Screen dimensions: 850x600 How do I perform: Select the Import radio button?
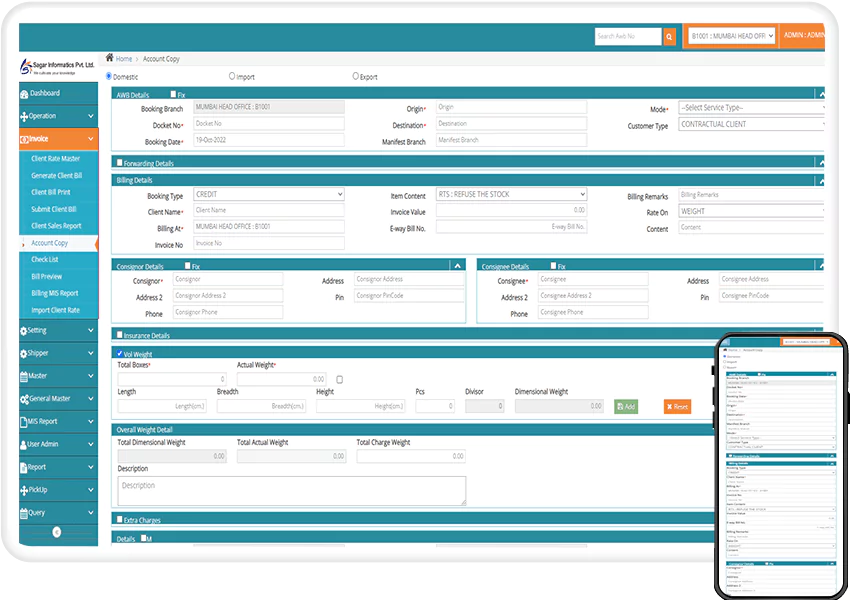[232, 76]
